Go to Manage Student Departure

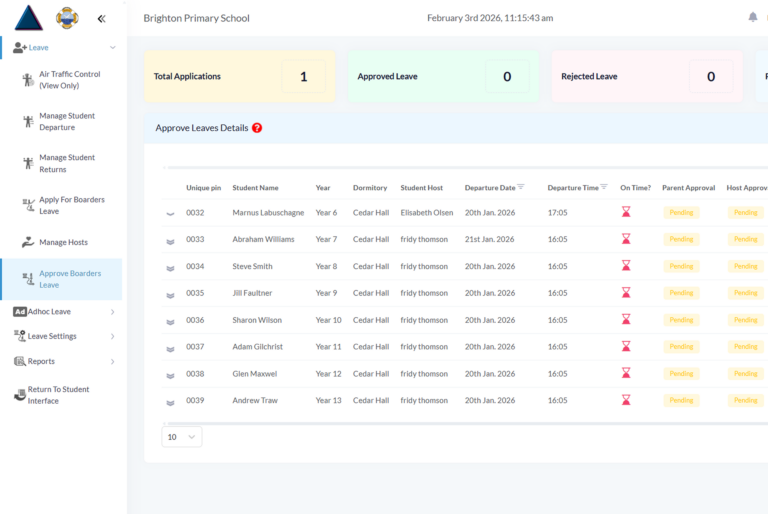point(67,122)
